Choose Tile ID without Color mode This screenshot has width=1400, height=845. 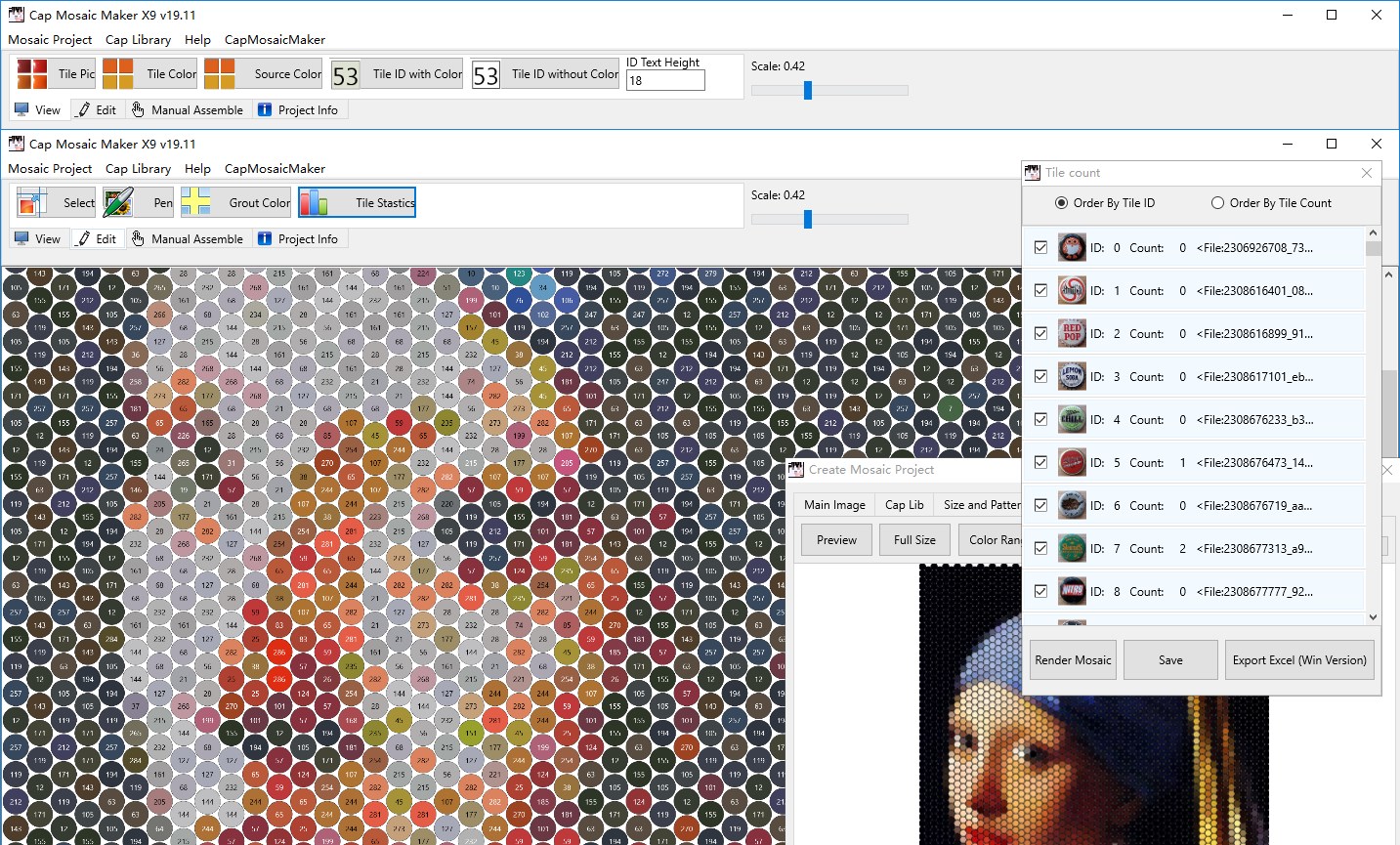pyautogui.click(x=544, y=74)
